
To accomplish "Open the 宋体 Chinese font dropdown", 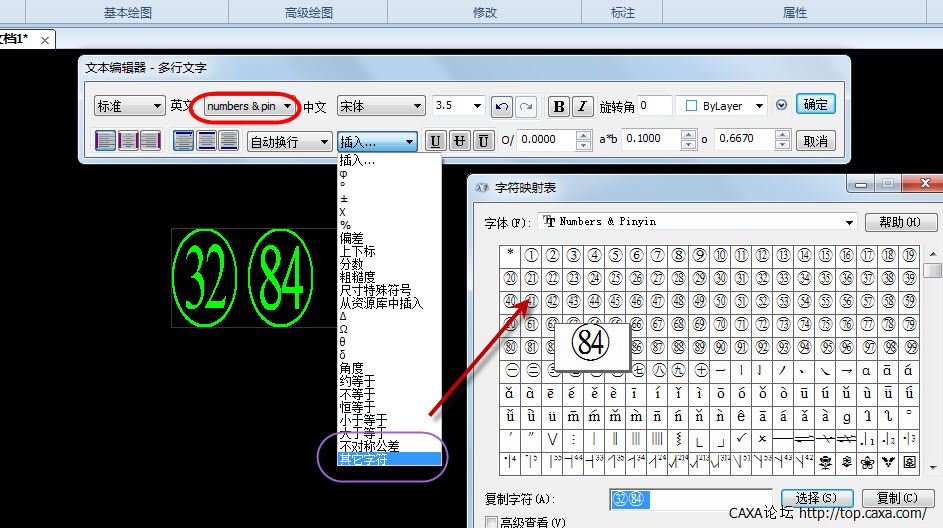I will click(381, 106).
